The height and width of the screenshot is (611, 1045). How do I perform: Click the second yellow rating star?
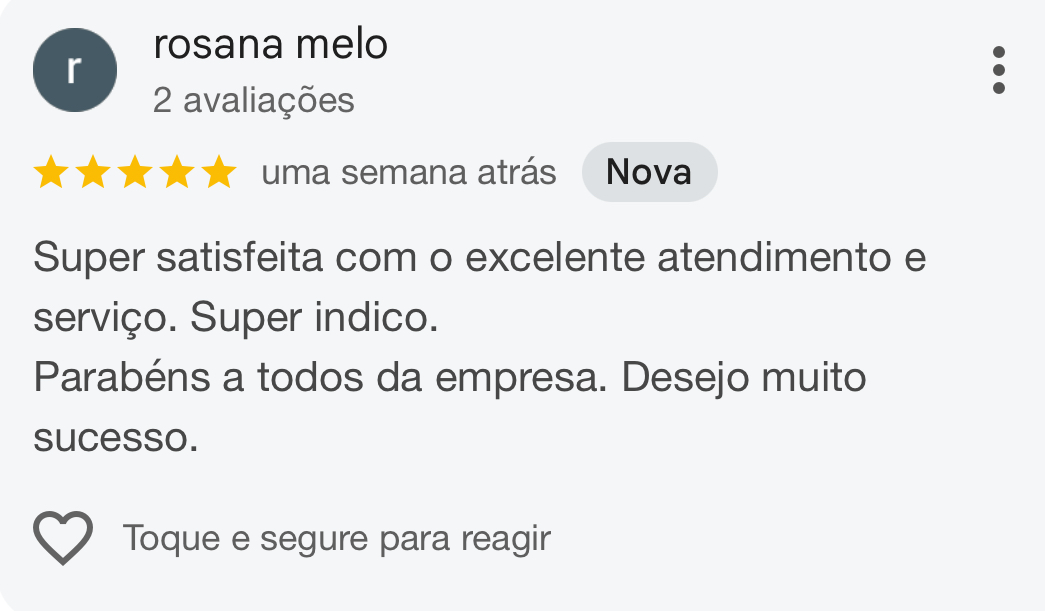click(x=93, y=173)
